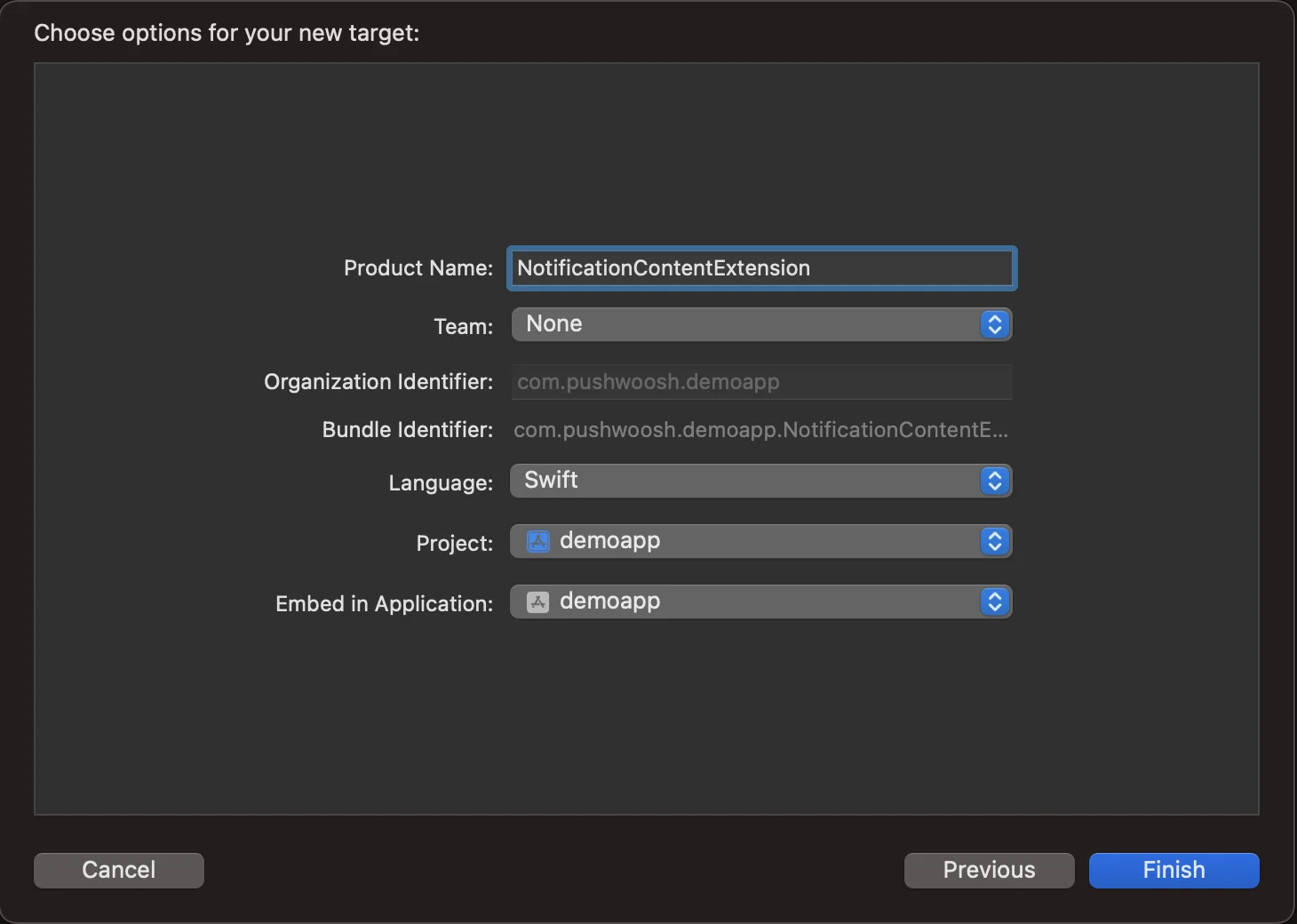
Task: Click the 'Choose options for your new target' heading
Action: 227,33
